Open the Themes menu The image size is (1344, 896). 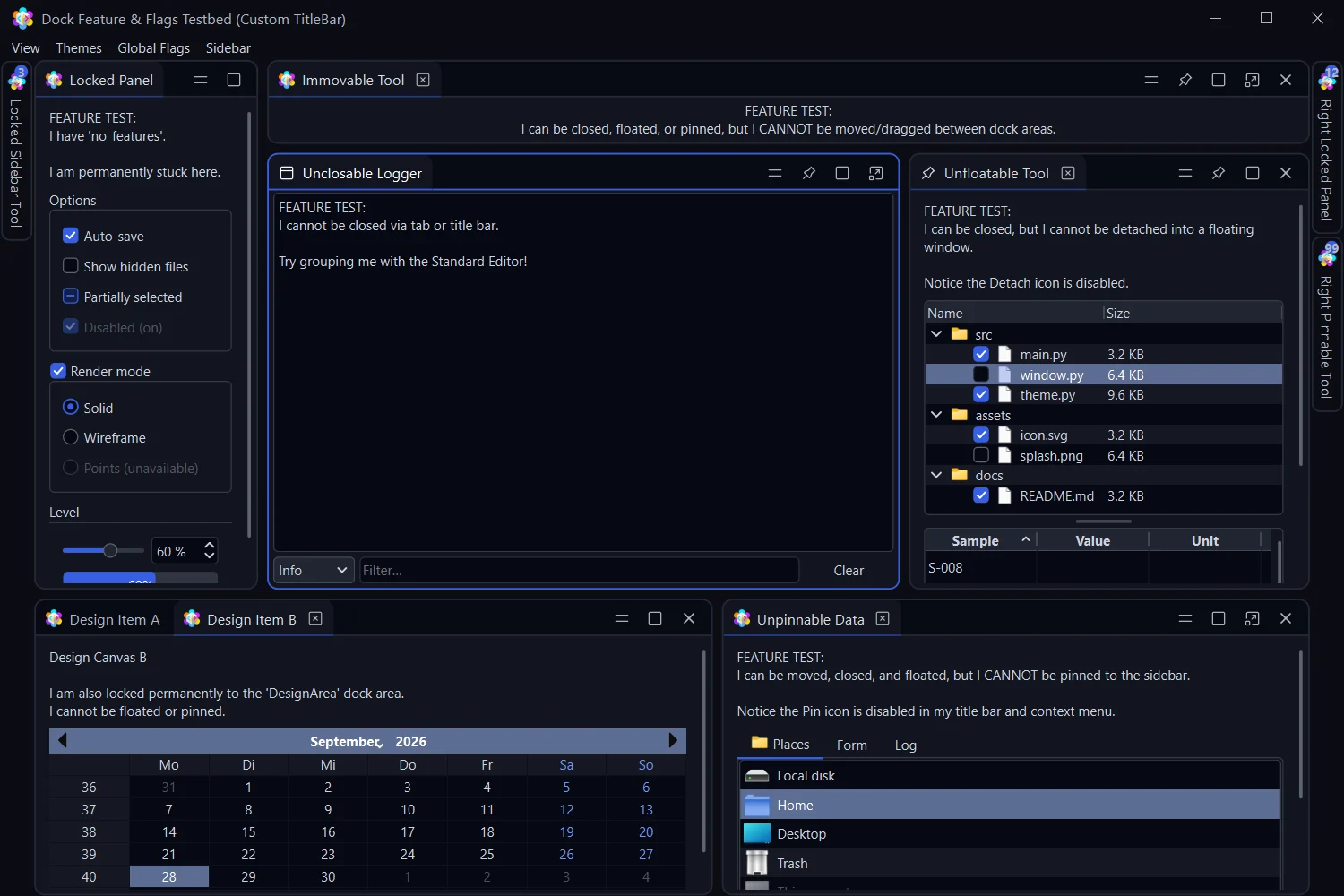coord(79,47)
